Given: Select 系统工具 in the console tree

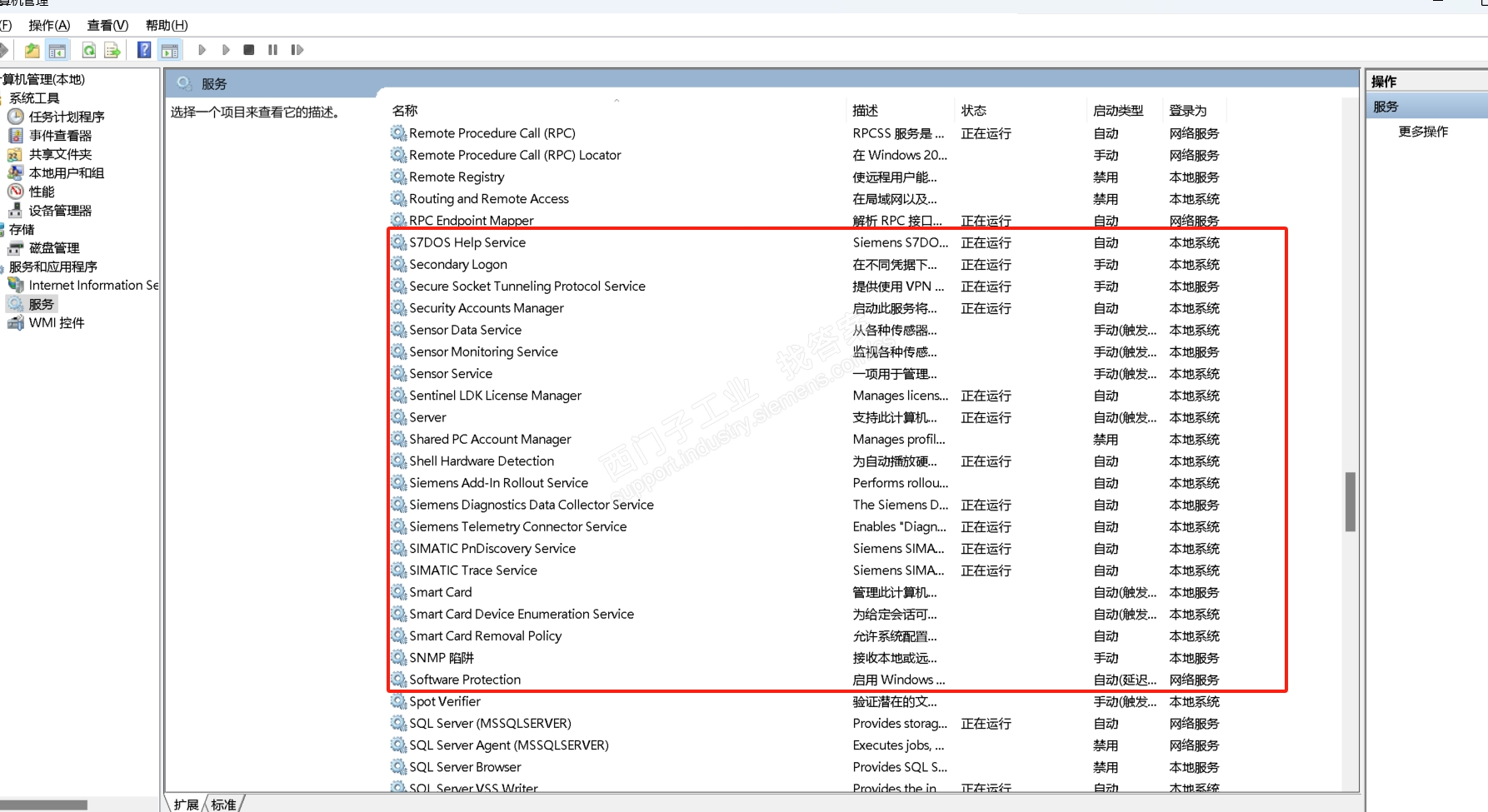Looking at the screenshot, I should pos(34,98).
